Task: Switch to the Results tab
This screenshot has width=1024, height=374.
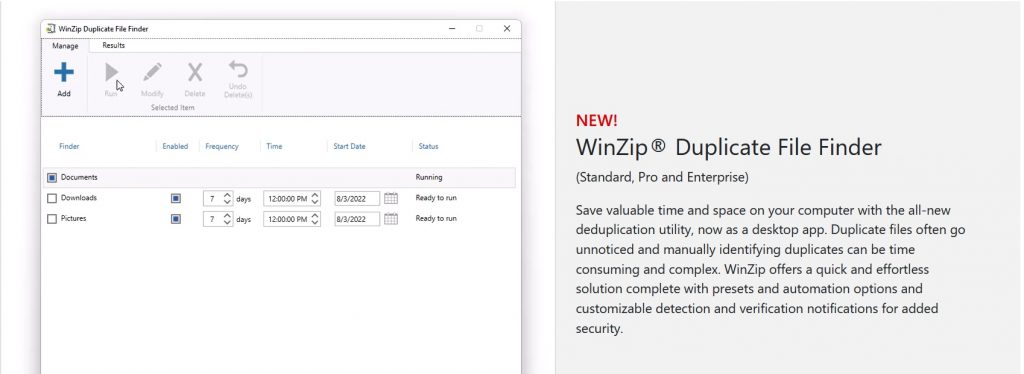Action: click(x=114, y=46)
